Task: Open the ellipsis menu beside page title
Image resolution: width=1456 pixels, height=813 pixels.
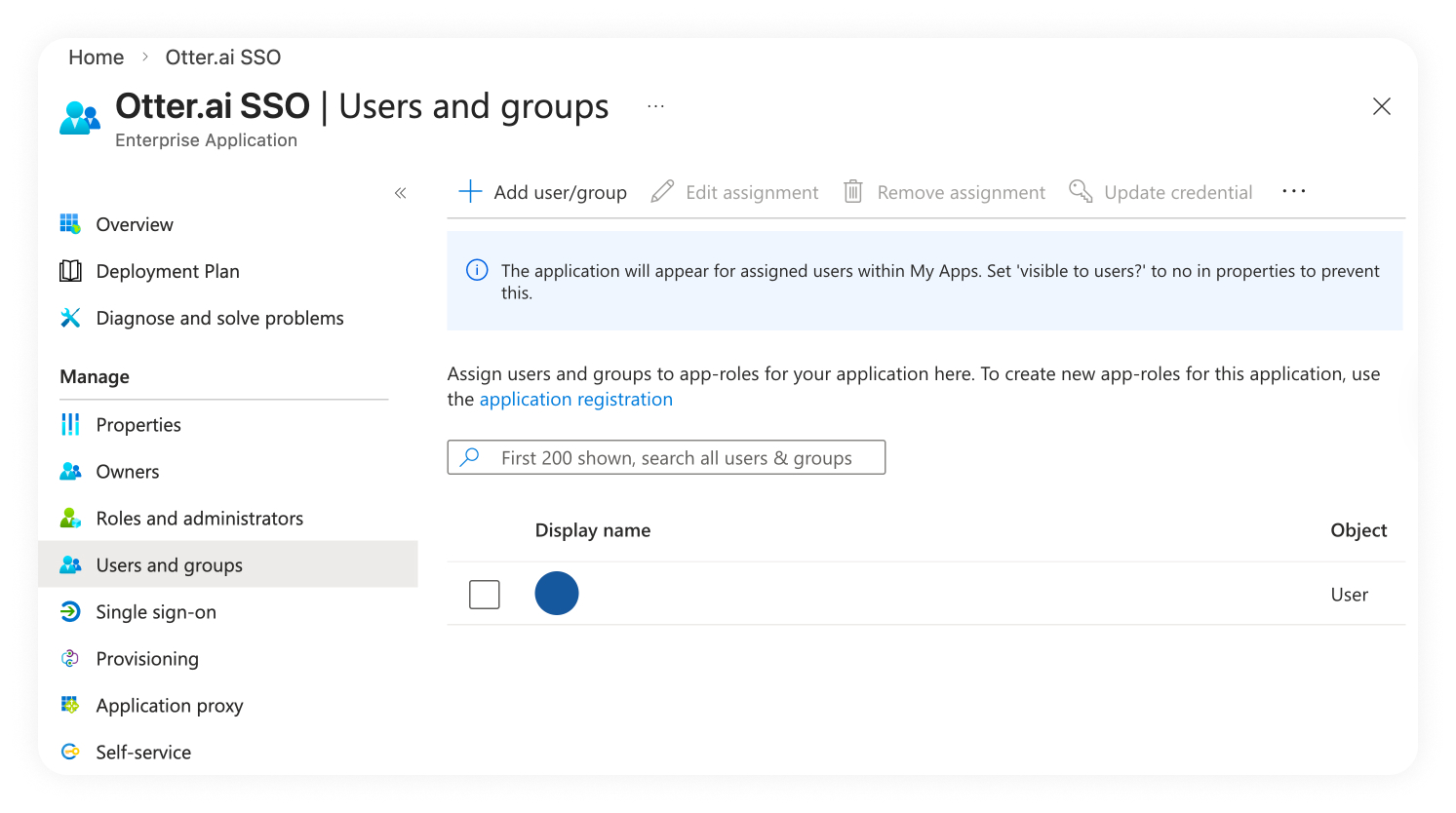Action: (x=655, y=106)
